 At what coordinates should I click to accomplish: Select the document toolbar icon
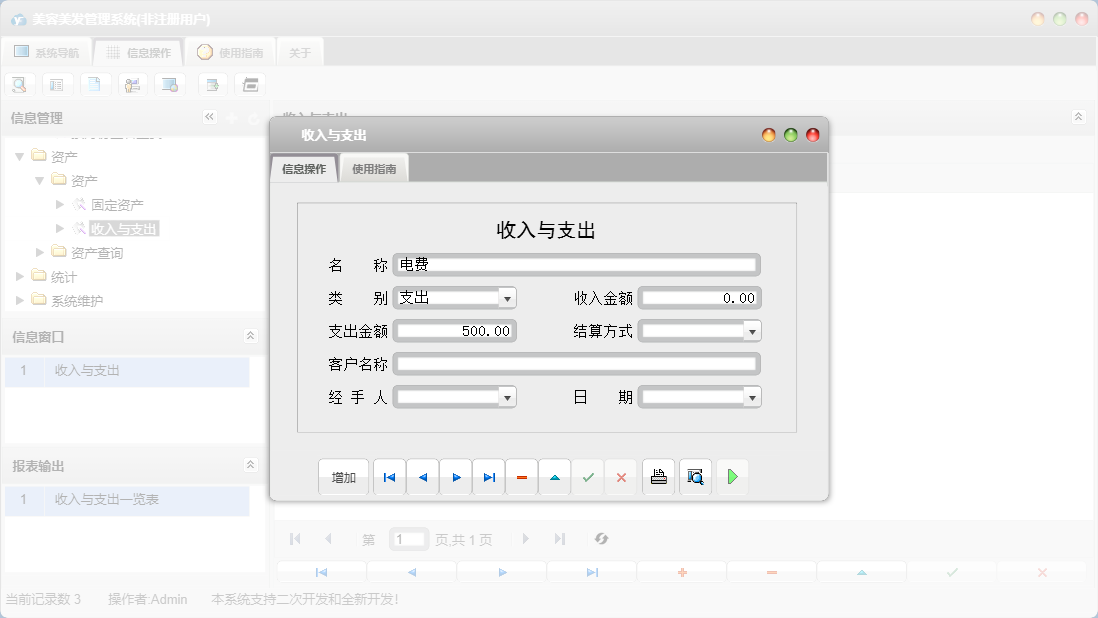tap(95, 84)
